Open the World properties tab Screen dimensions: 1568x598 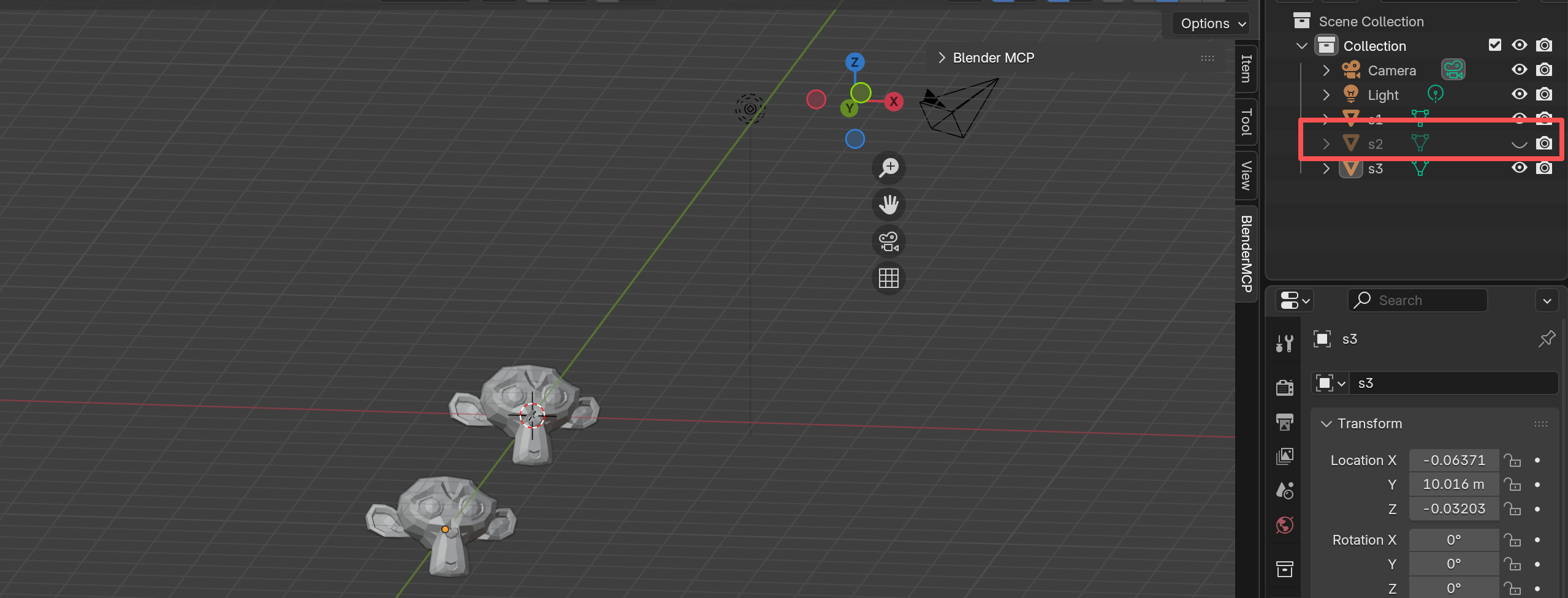pyautogui.click(x=1284, y=525)
